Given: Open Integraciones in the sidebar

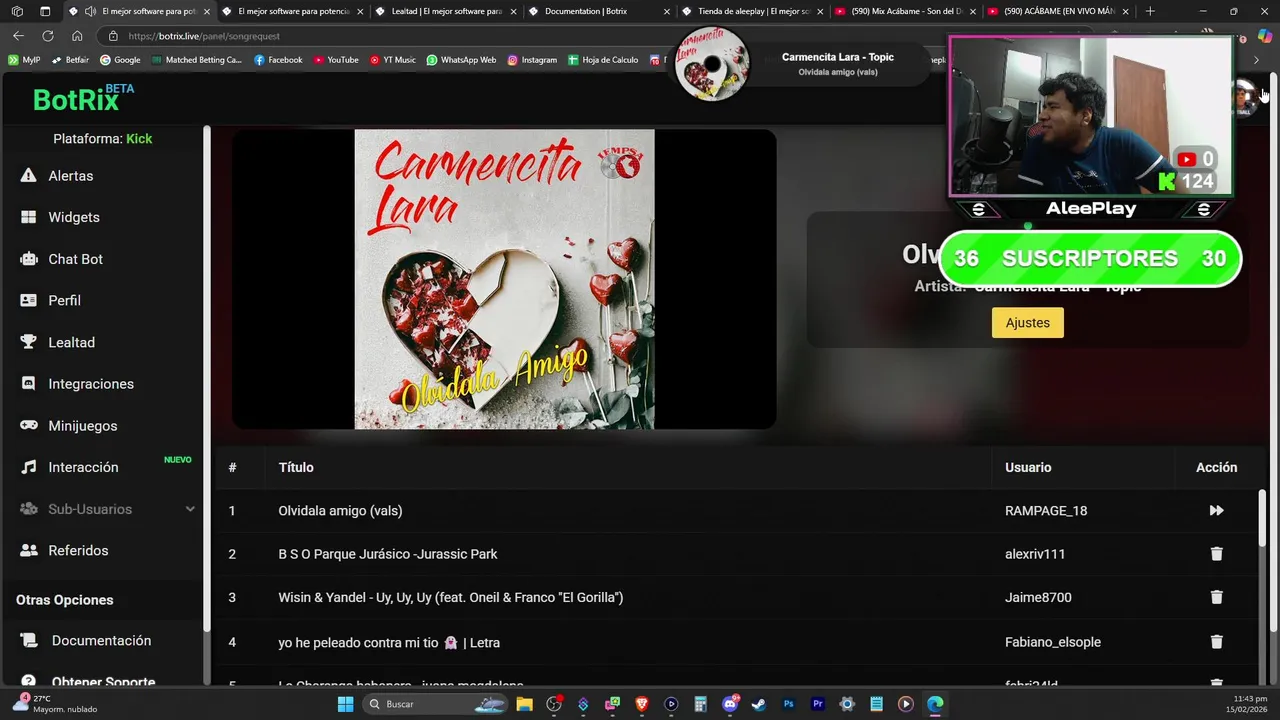Looking at the screenshot, I should point(90,384).
